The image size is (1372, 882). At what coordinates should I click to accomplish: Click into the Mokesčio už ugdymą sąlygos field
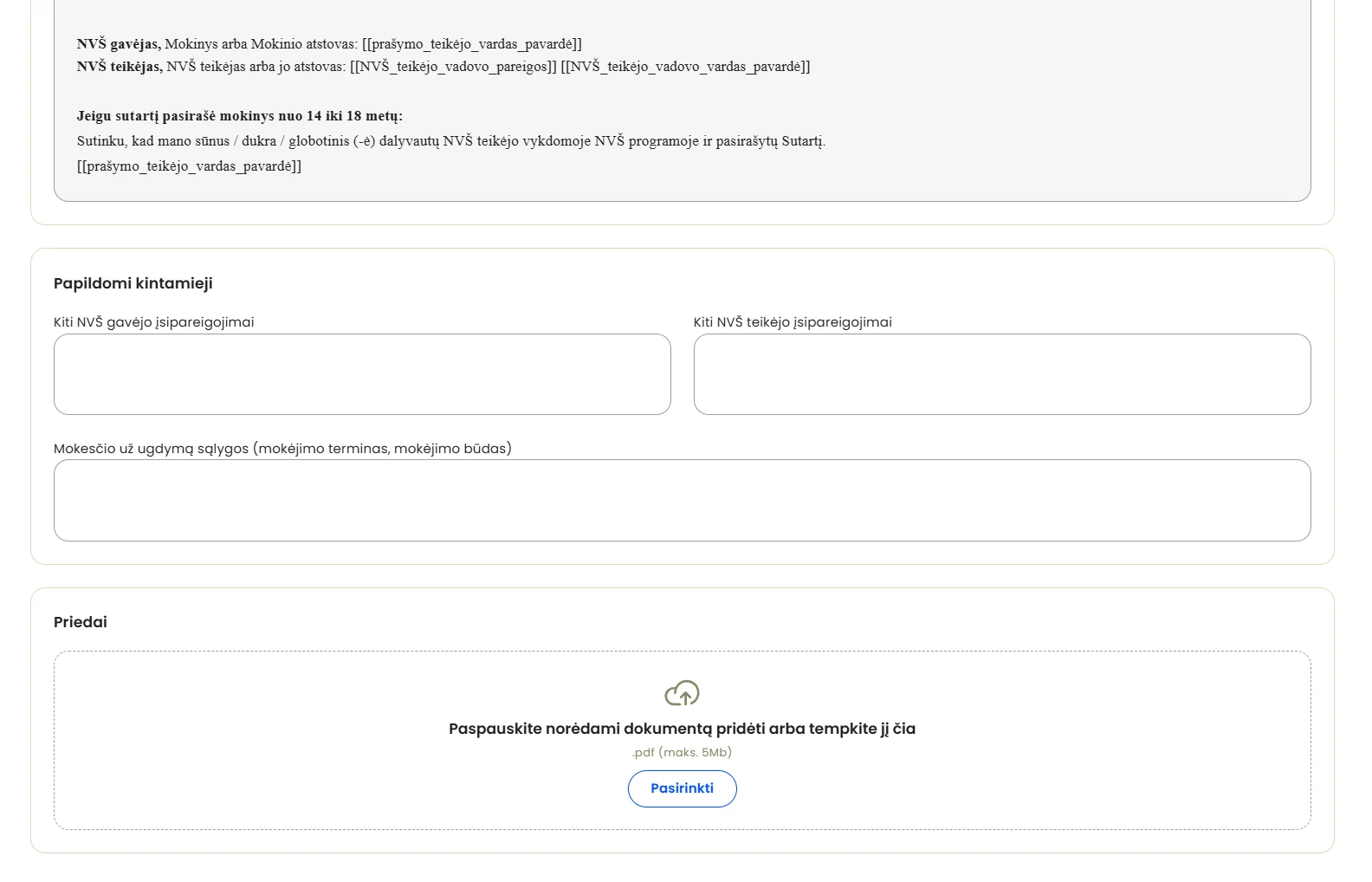point(683,501)
